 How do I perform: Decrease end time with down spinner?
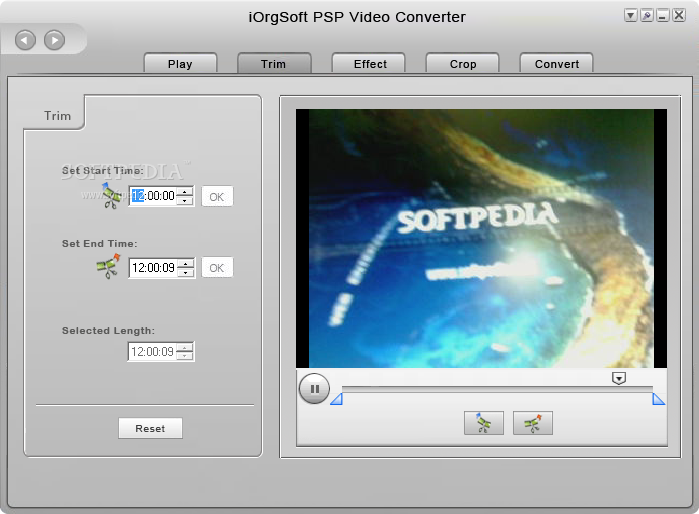tap(185, 272)
